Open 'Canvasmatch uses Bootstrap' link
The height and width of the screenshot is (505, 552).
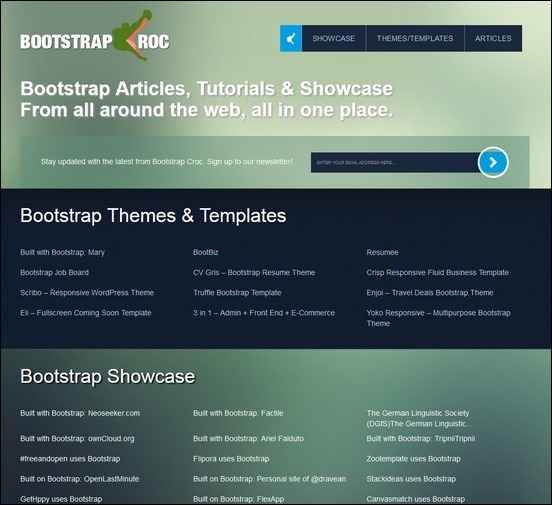click(x=416, y=499)
